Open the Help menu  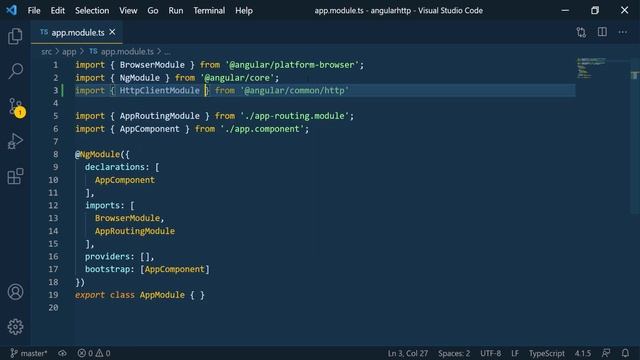244,11
